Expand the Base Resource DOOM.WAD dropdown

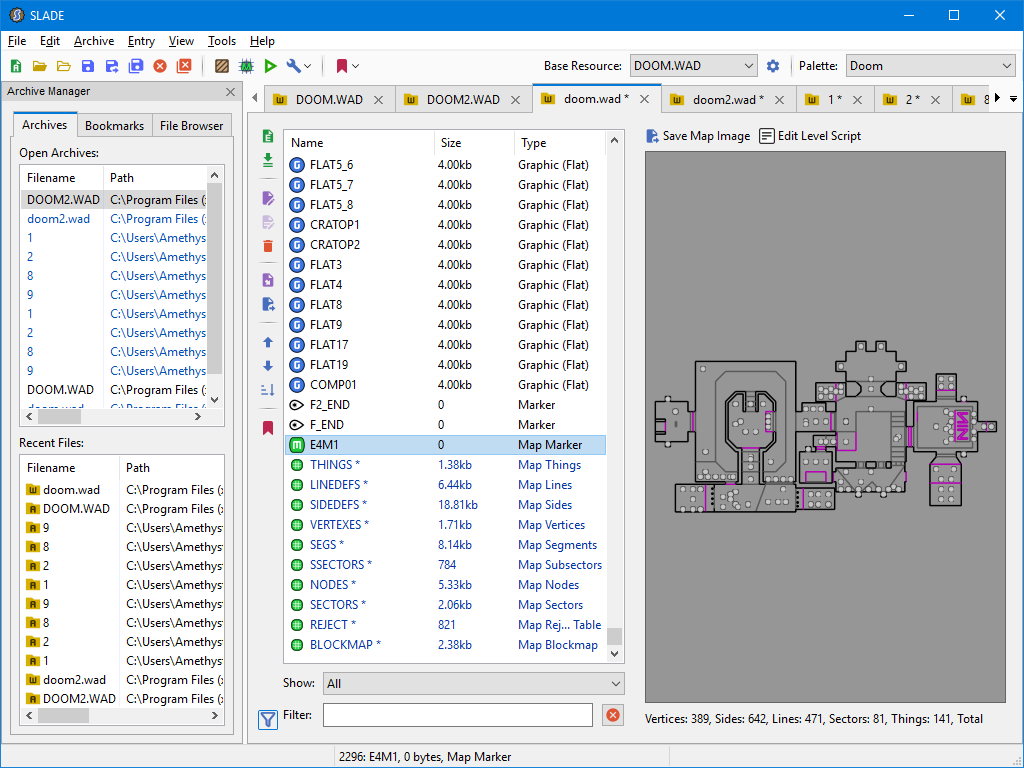(693, 66)
